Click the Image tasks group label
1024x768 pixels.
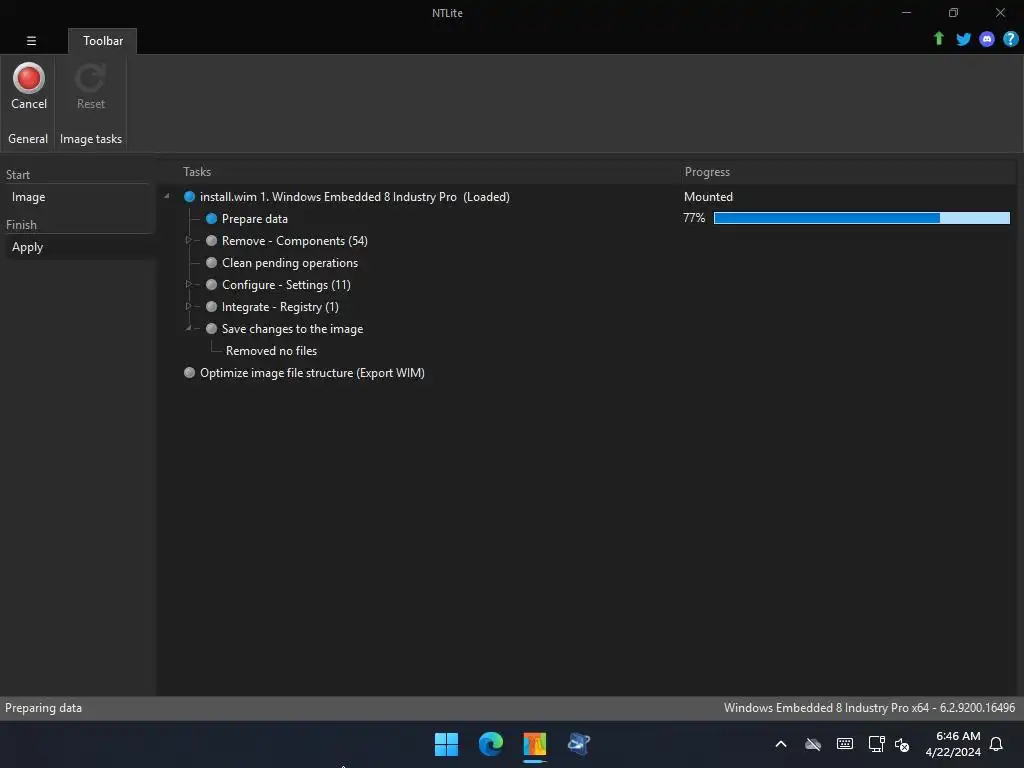click(91, 138)
